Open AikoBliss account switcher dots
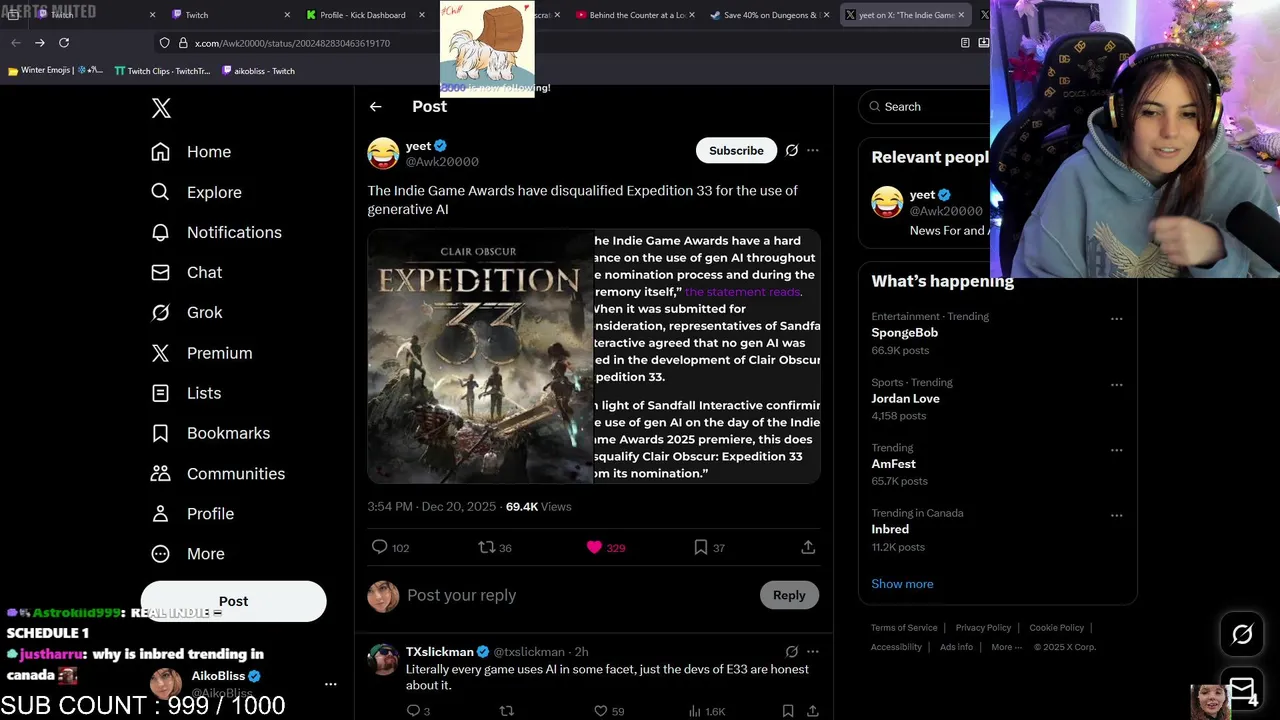The image size is (1280, 720). 331,685
